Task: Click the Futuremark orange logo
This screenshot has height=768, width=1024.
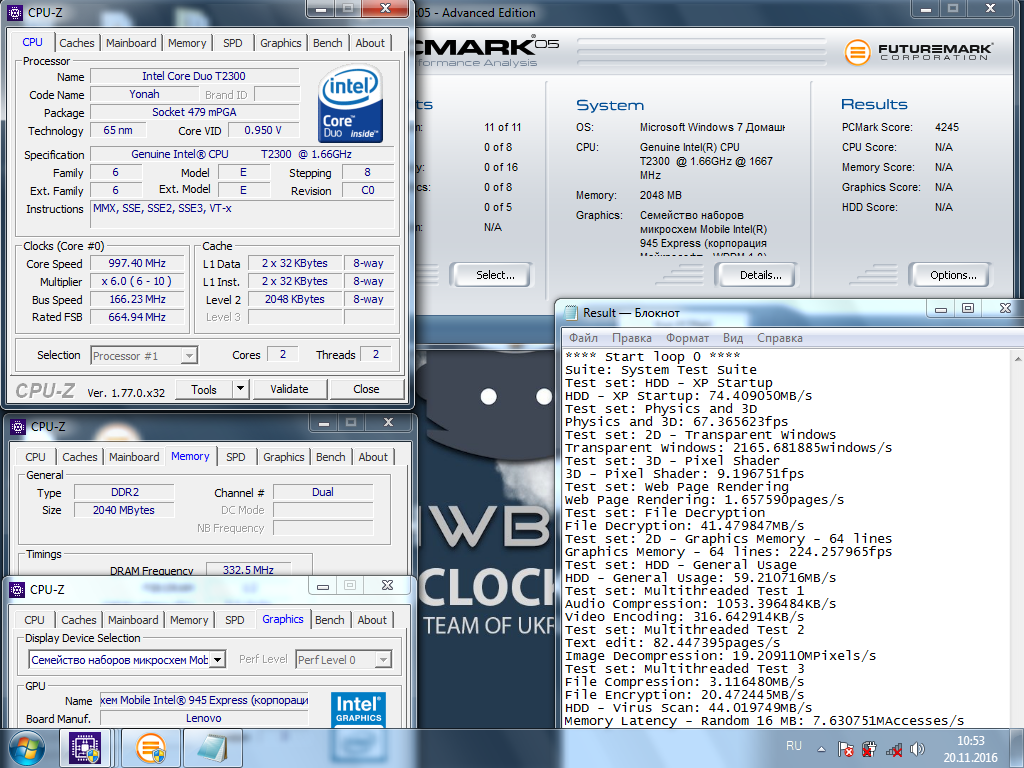Action: (857, 52)
